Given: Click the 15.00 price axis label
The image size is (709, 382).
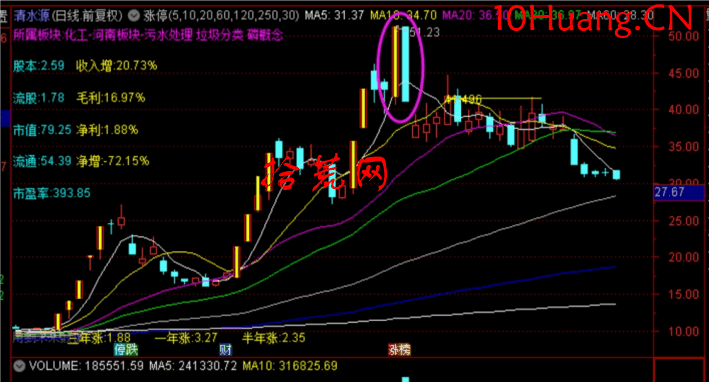Looking at the screenshot, I should pos(683,295).
